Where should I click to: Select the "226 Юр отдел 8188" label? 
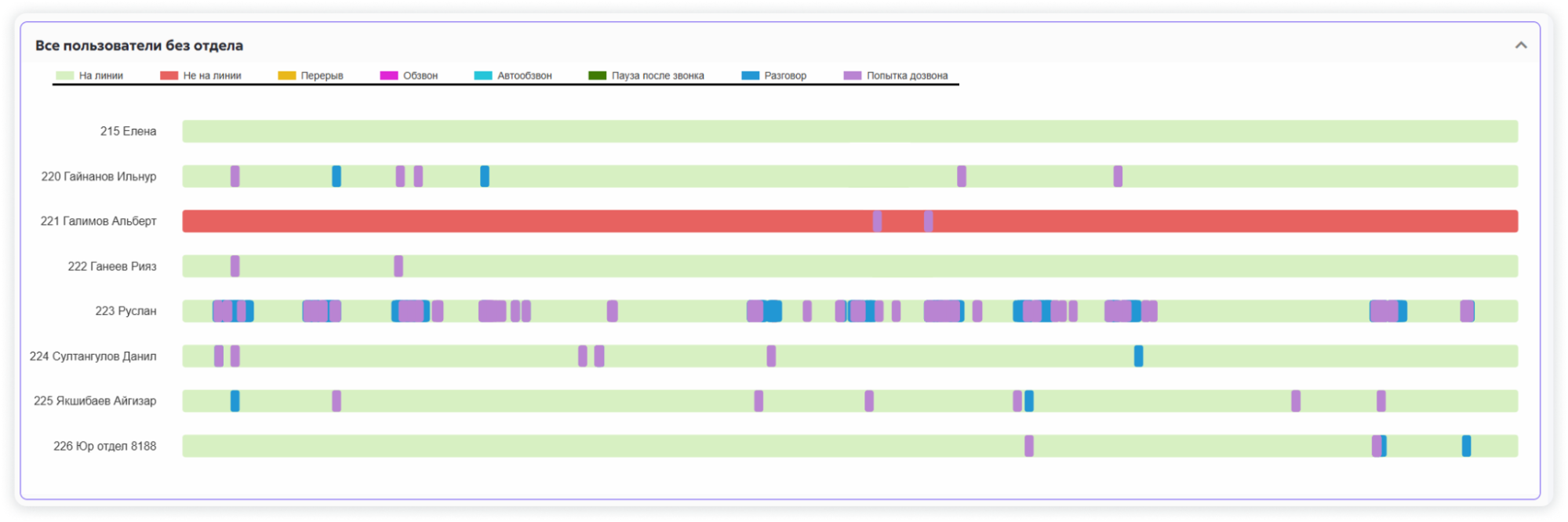click(104, 446)
